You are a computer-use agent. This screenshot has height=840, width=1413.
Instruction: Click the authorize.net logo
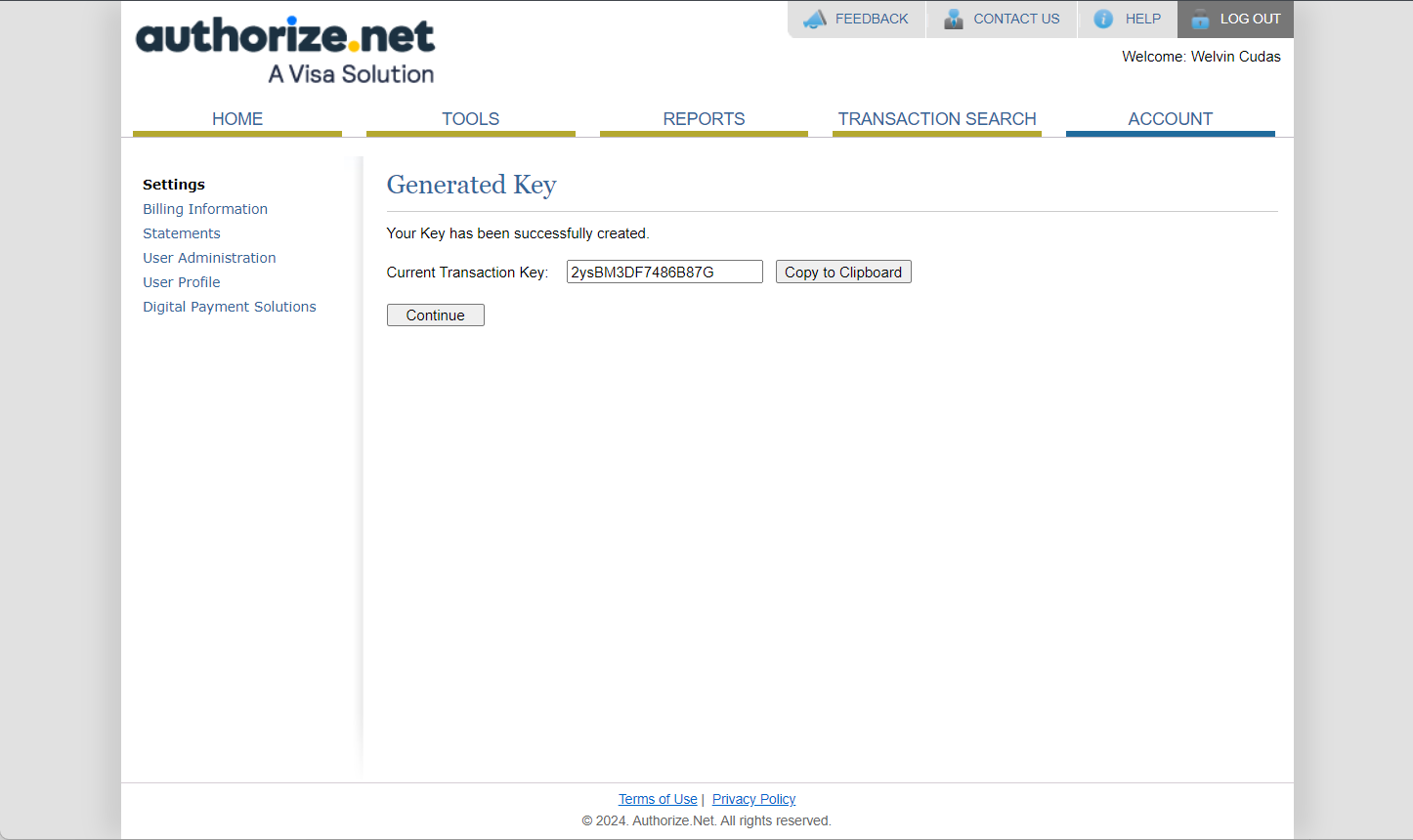click(x=285, y=50)
